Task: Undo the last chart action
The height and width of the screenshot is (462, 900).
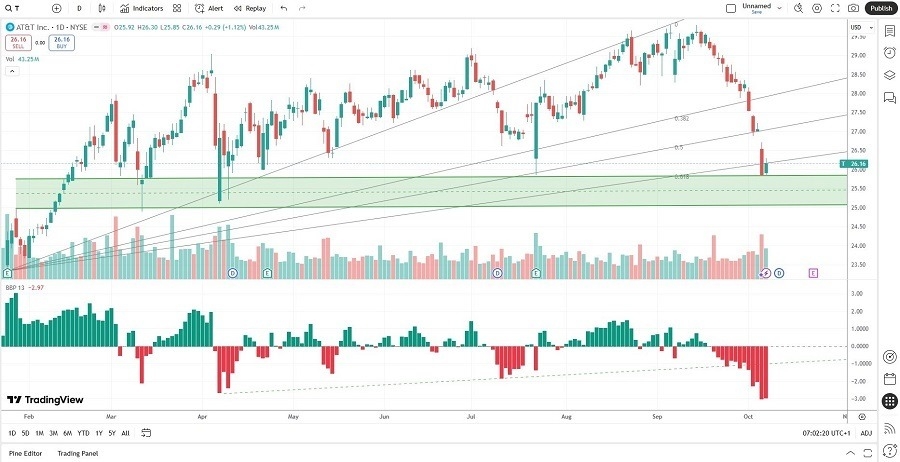Action: pyautogui.click(x=284, y=8)
